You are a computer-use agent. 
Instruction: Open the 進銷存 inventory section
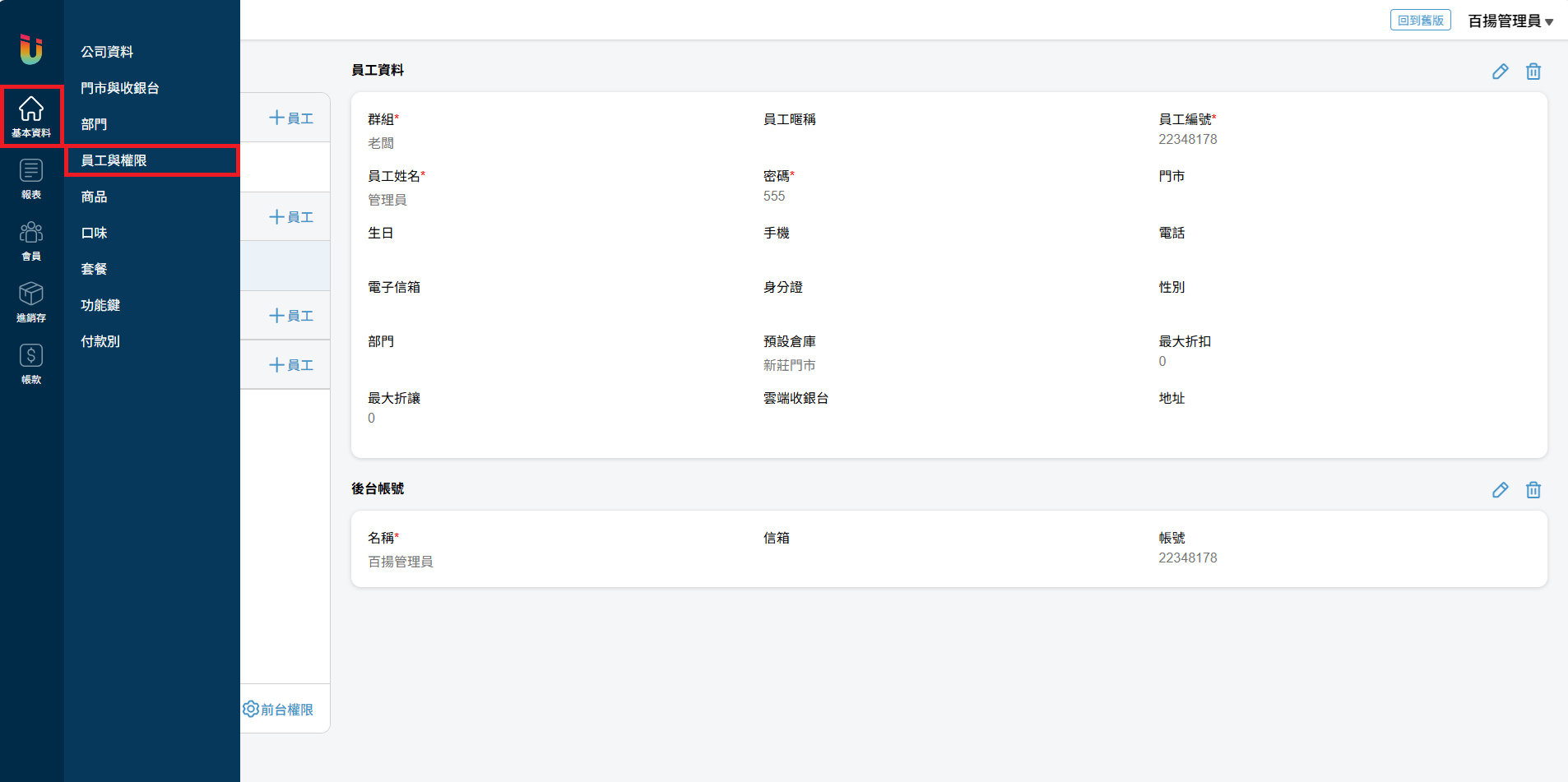click(x=31, y=302)
